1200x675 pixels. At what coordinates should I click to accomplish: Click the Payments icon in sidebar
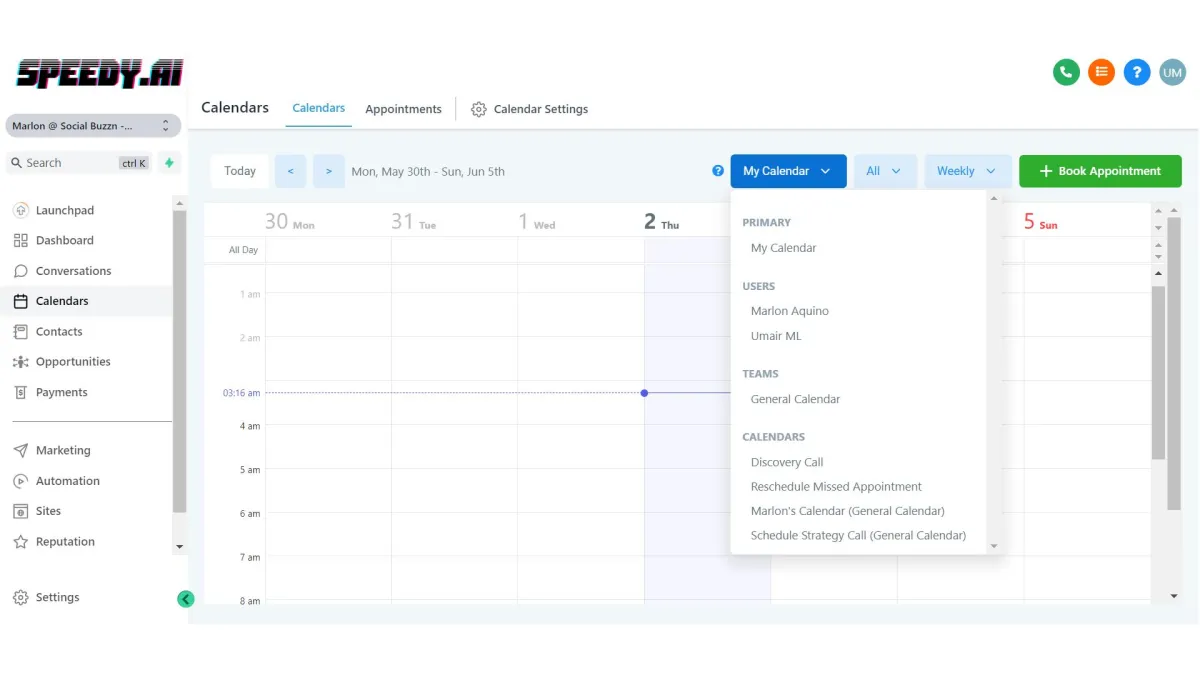[20, 392]
